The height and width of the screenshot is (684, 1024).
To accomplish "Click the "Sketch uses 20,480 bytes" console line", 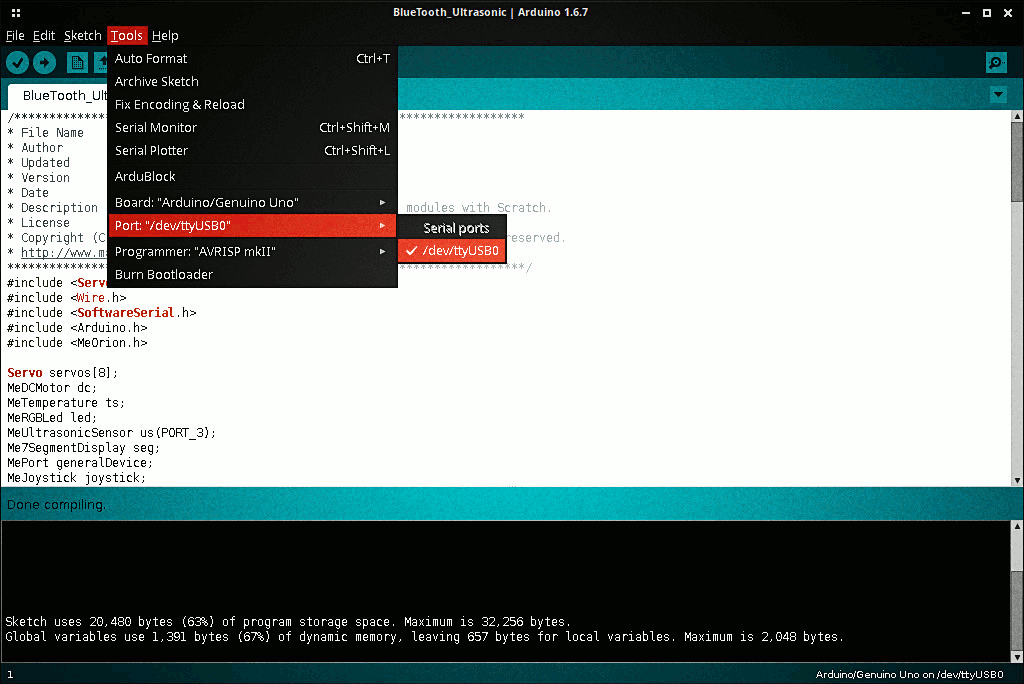I will [x=288, y=621].
